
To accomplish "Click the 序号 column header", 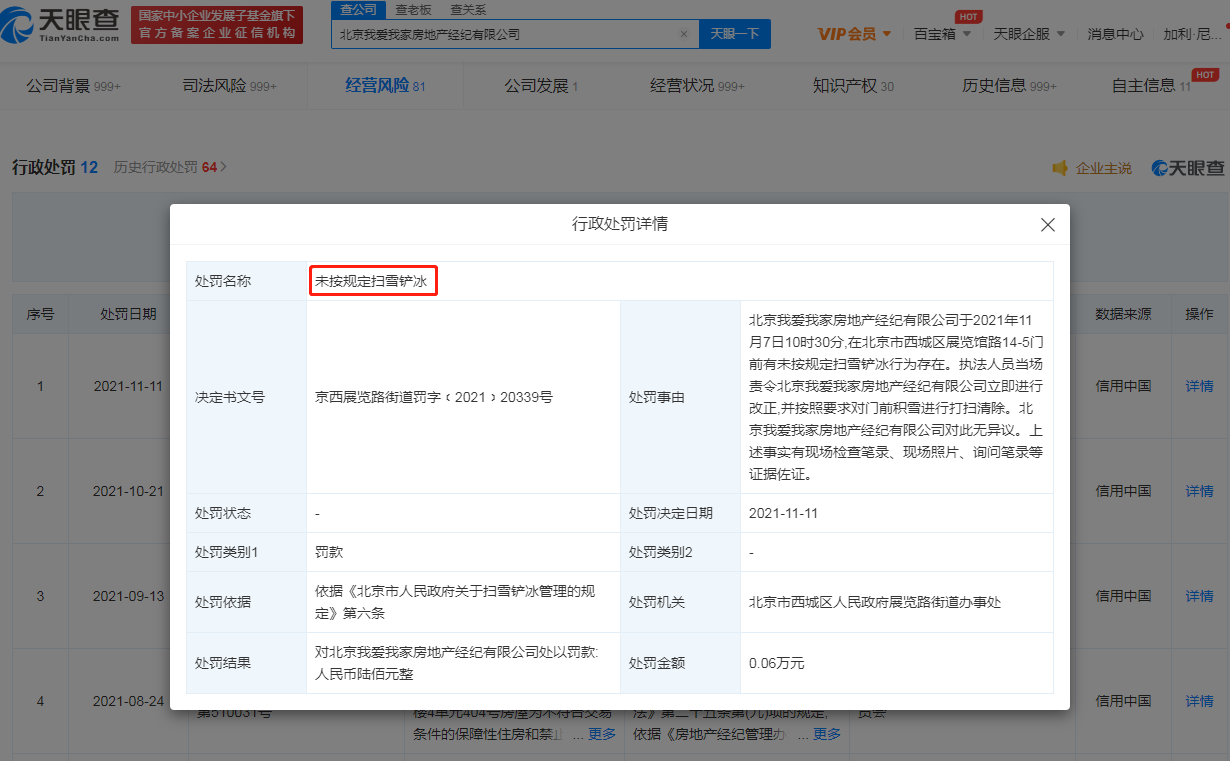I will pyautogui.click(x=40, y=314).
